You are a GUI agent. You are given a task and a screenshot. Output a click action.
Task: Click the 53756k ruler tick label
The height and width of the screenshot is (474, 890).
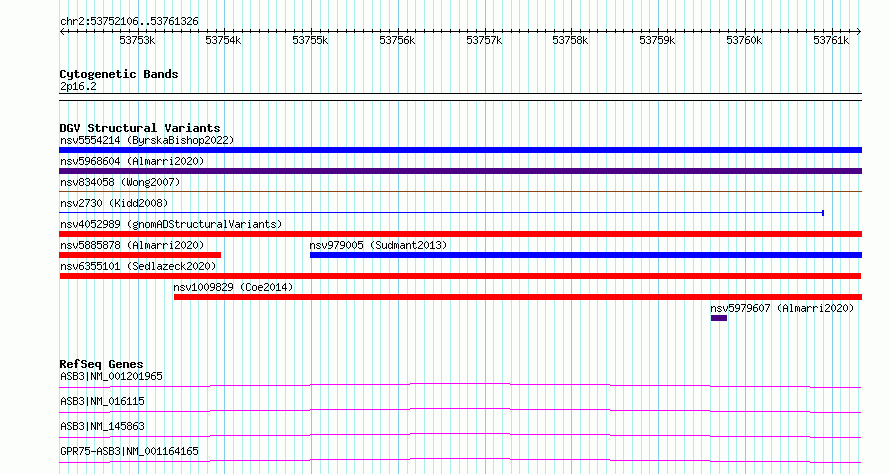tap(397, 40)
